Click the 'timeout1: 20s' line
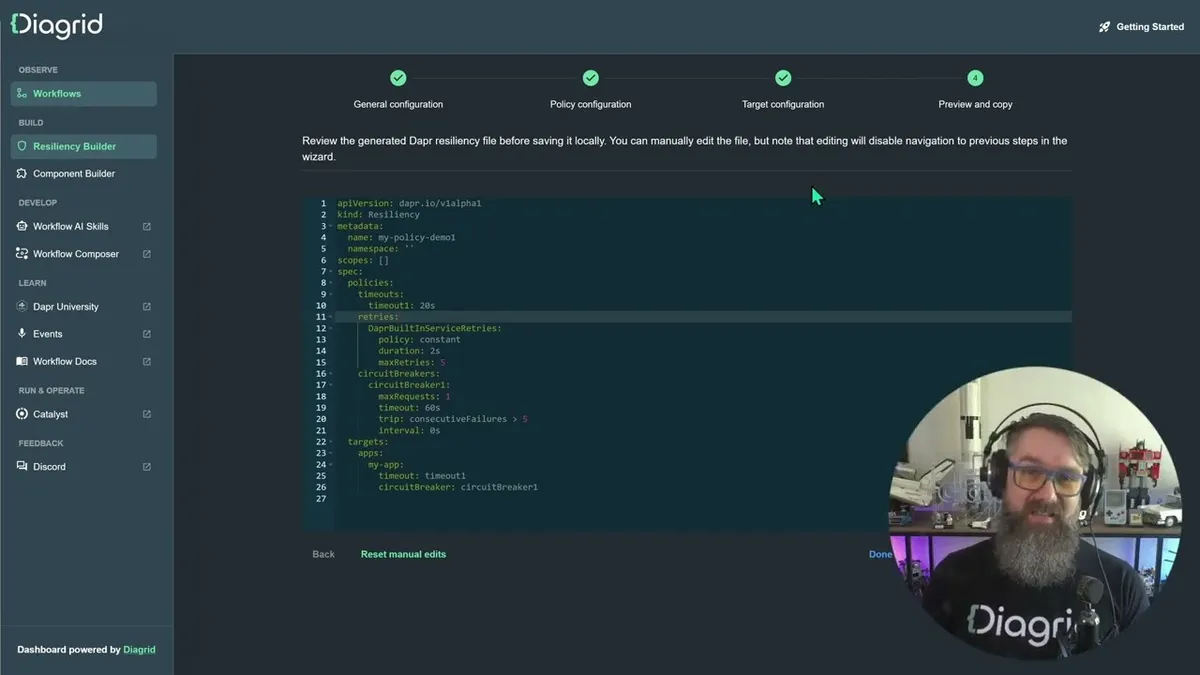The width and height of the screenshot is (1200, 675). coord(401,306)
